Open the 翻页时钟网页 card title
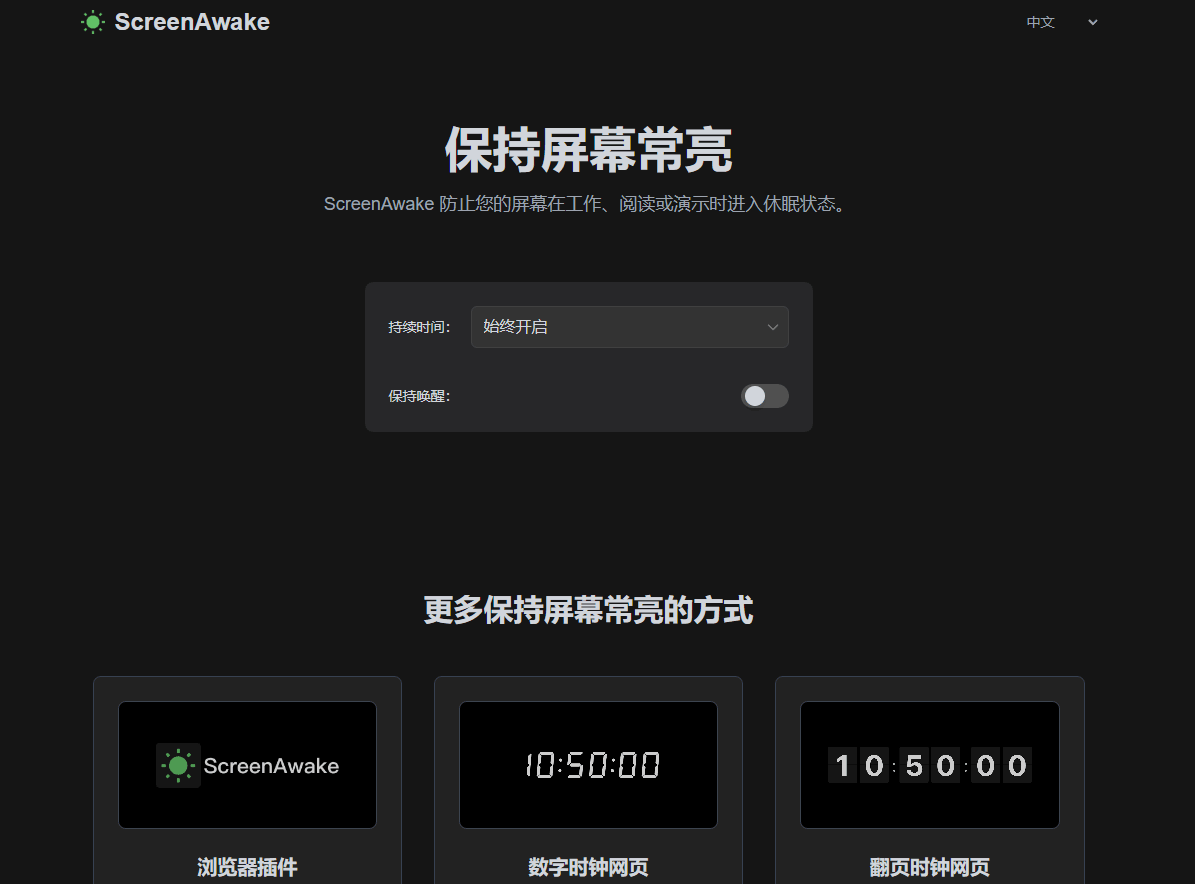This screenshot has width=1195, height=884. [929, 867]
